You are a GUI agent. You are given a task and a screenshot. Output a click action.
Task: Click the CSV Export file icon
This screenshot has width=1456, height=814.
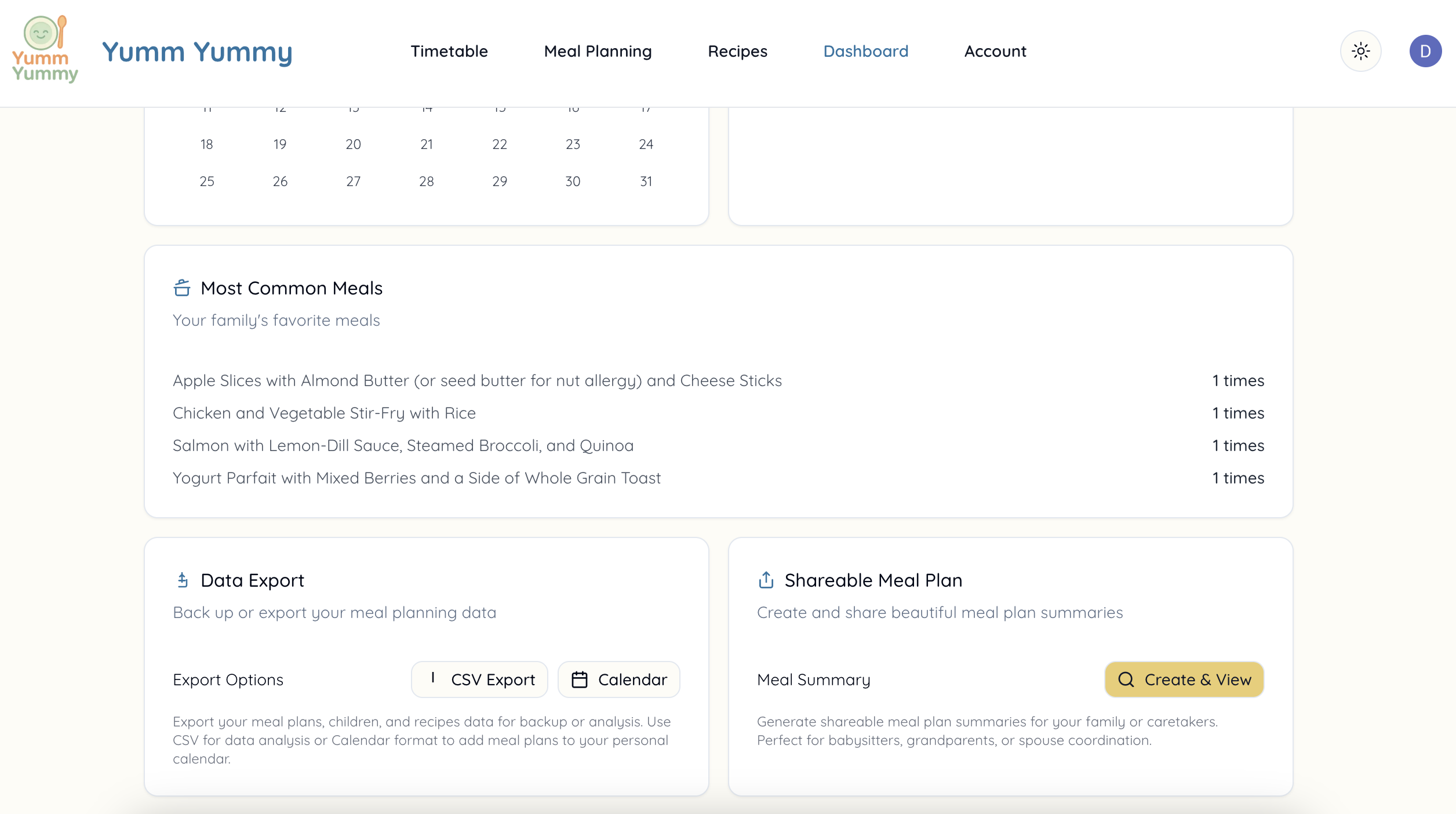pos(433,678)
